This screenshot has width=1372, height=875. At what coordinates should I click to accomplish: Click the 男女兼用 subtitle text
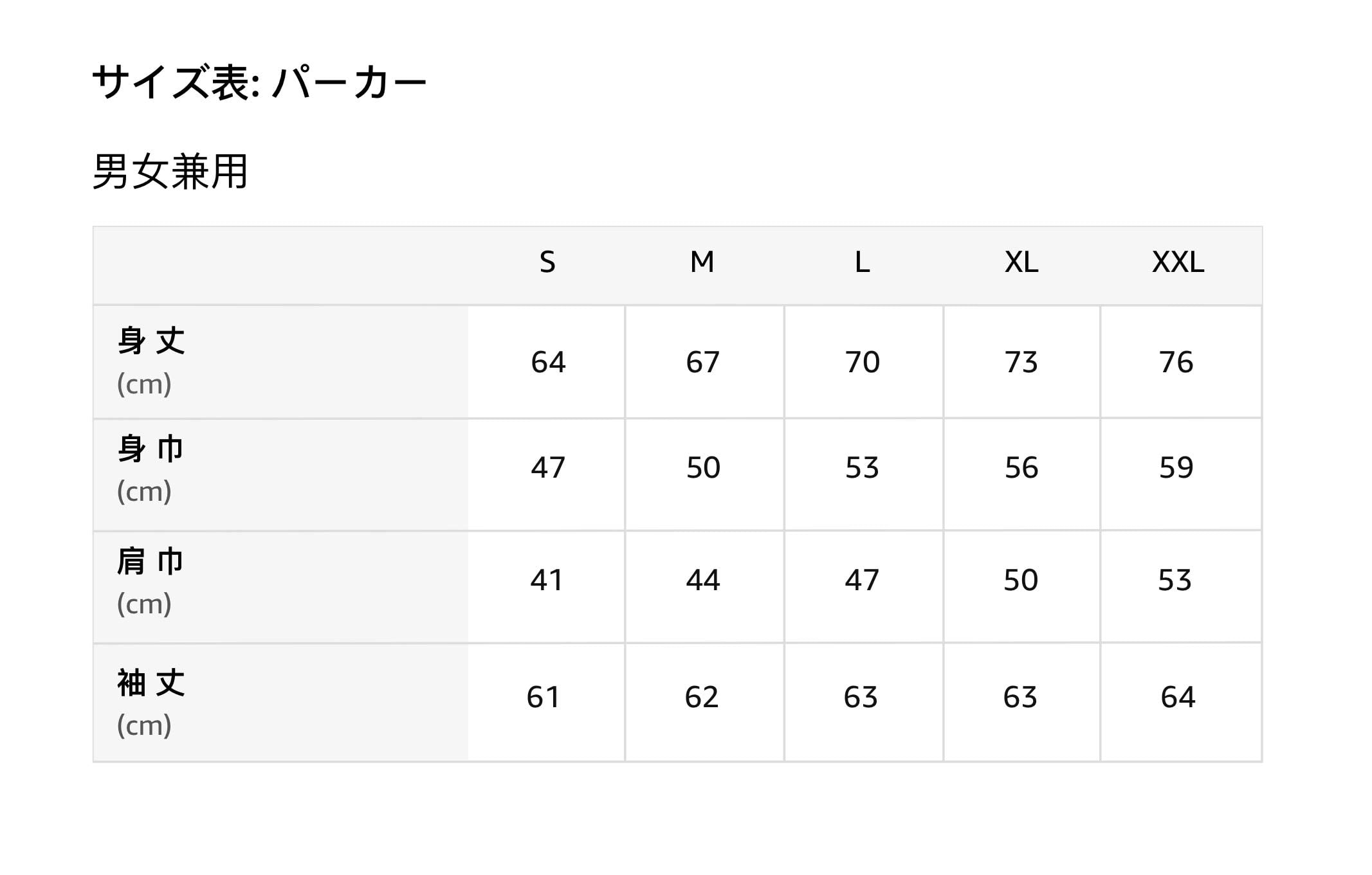[x=170, y=172]
